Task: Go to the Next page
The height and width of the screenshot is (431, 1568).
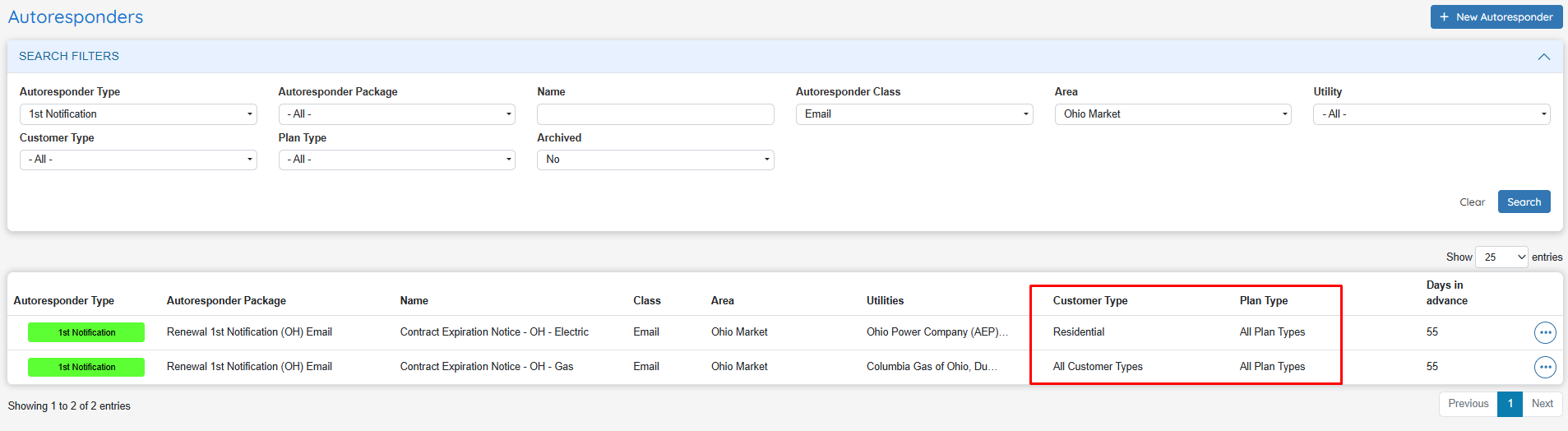Action: coord(1542,404)
